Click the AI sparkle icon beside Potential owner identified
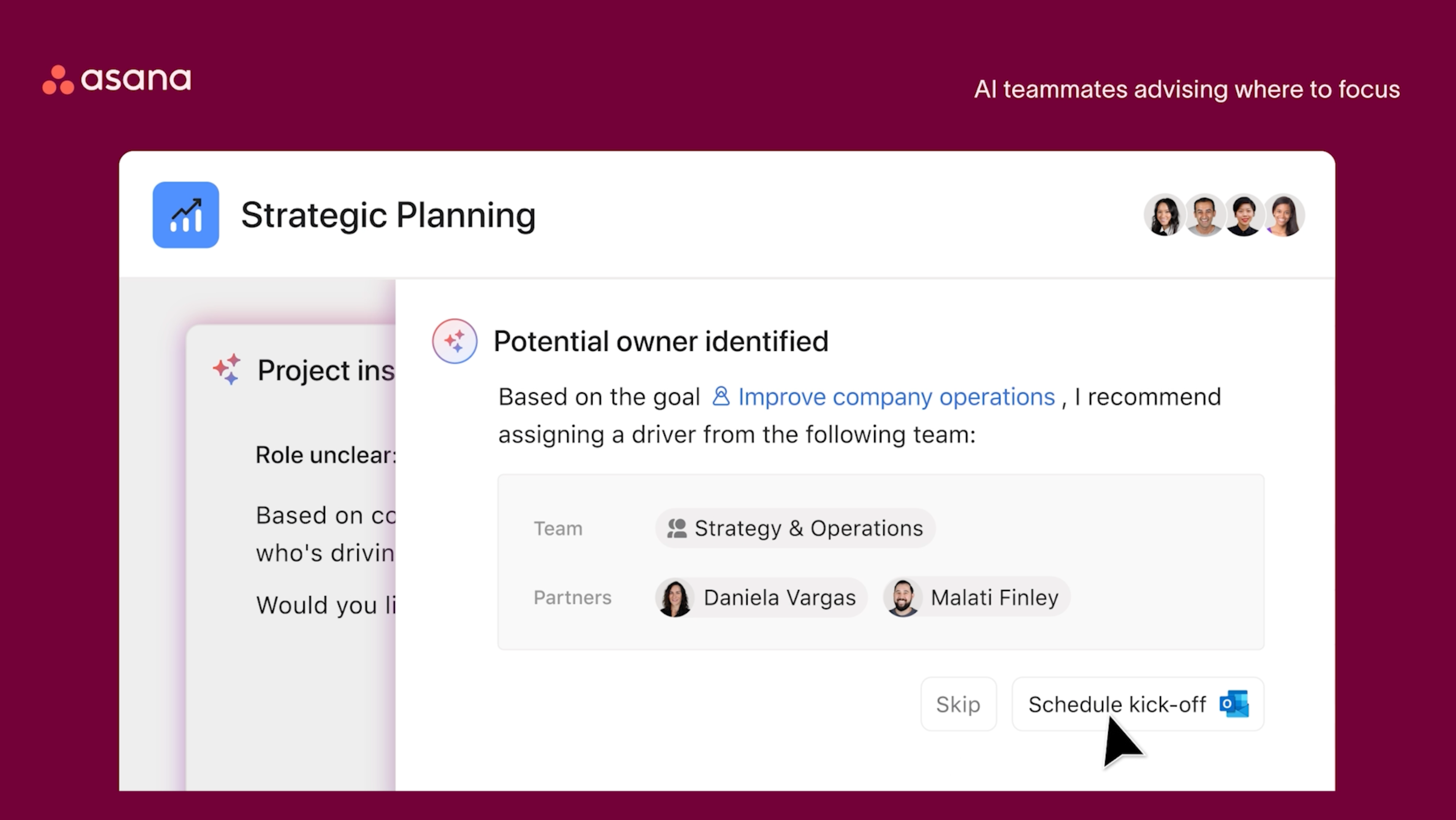Screen dimensions: 1456x820 point(454,341)
